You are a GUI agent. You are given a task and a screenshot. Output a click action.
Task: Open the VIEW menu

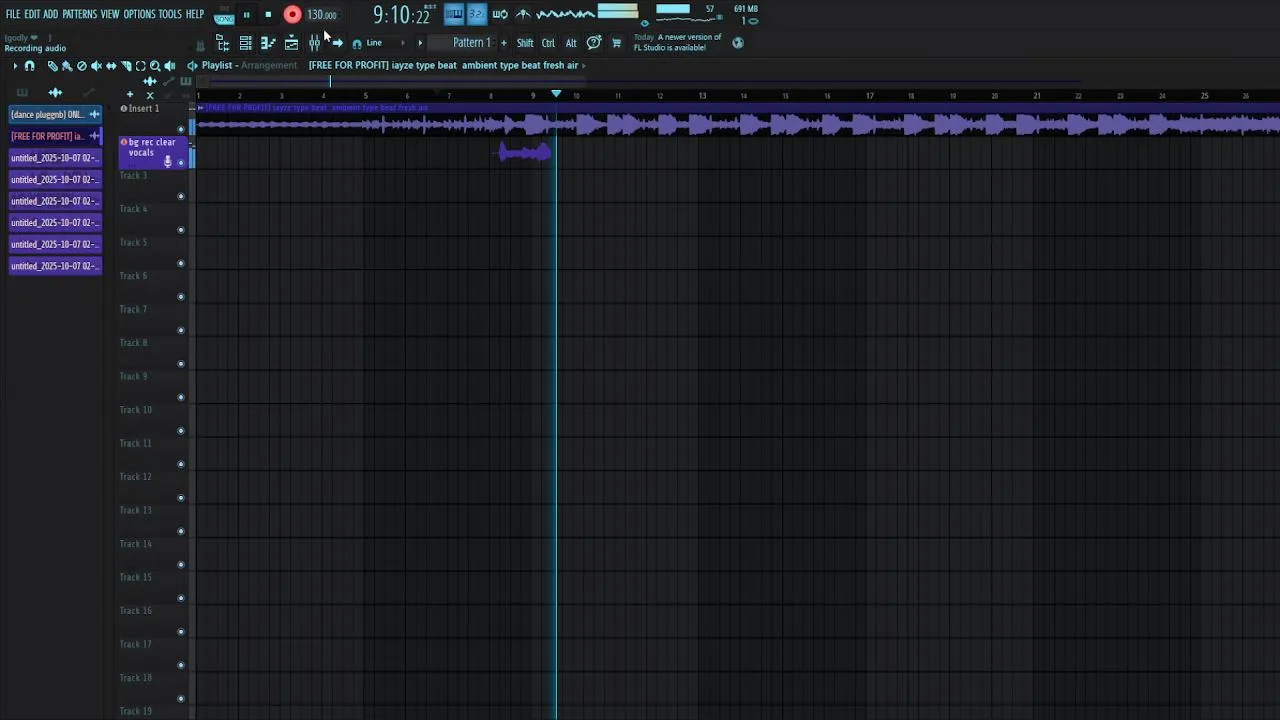[110, 14]
